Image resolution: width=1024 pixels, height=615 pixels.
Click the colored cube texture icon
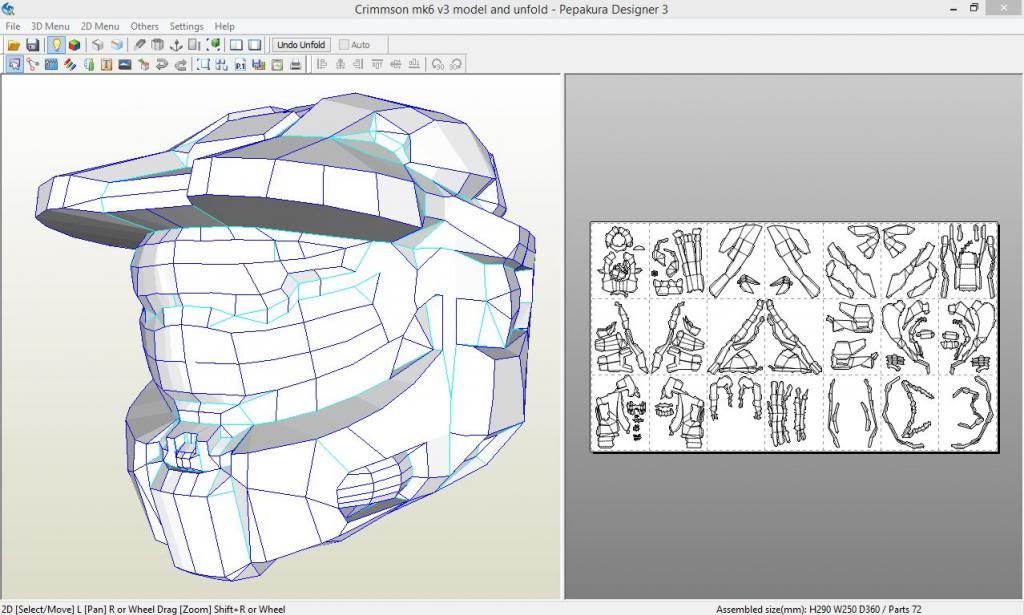pyautogui.click(x=74, y=45)
